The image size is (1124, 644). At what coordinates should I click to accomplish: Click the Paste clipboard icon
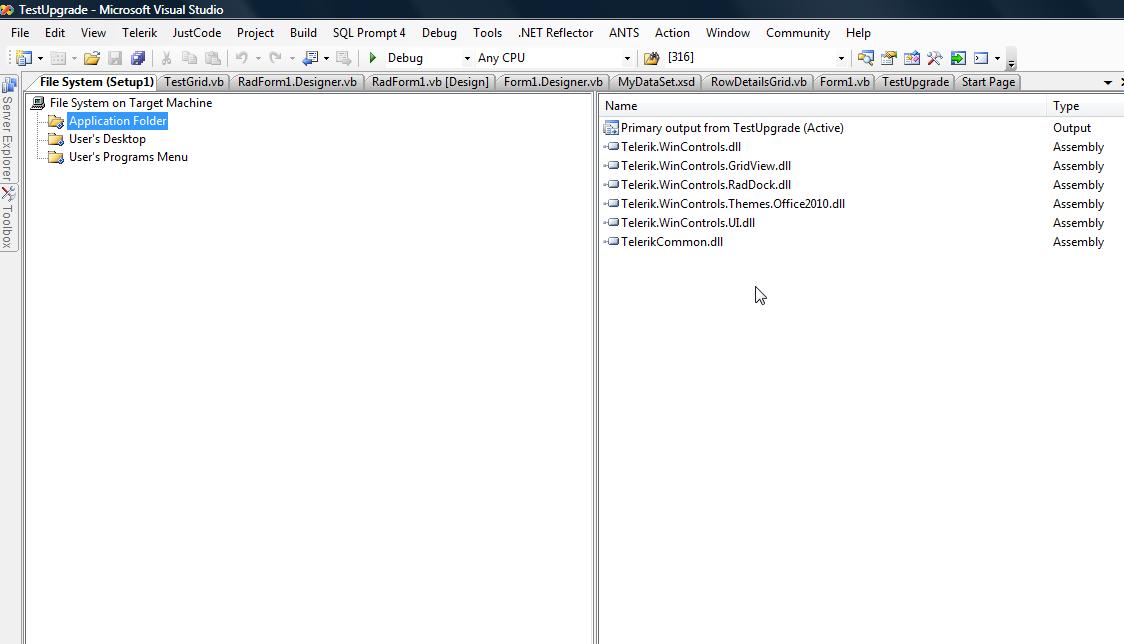(x=213, y=58)
